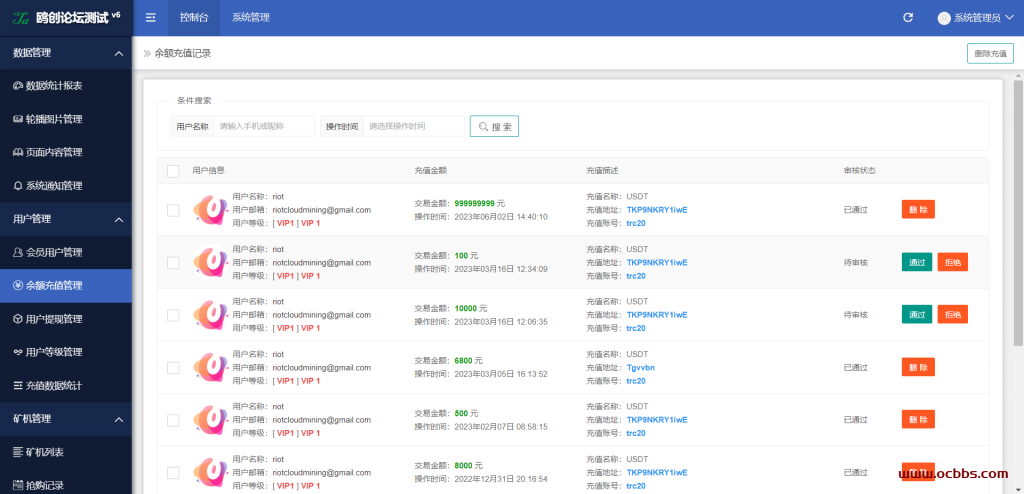The width and height of the screenshot is (1024, 494).
Task: Click the 矿机列表 list icon
Action: click(18, 452)
